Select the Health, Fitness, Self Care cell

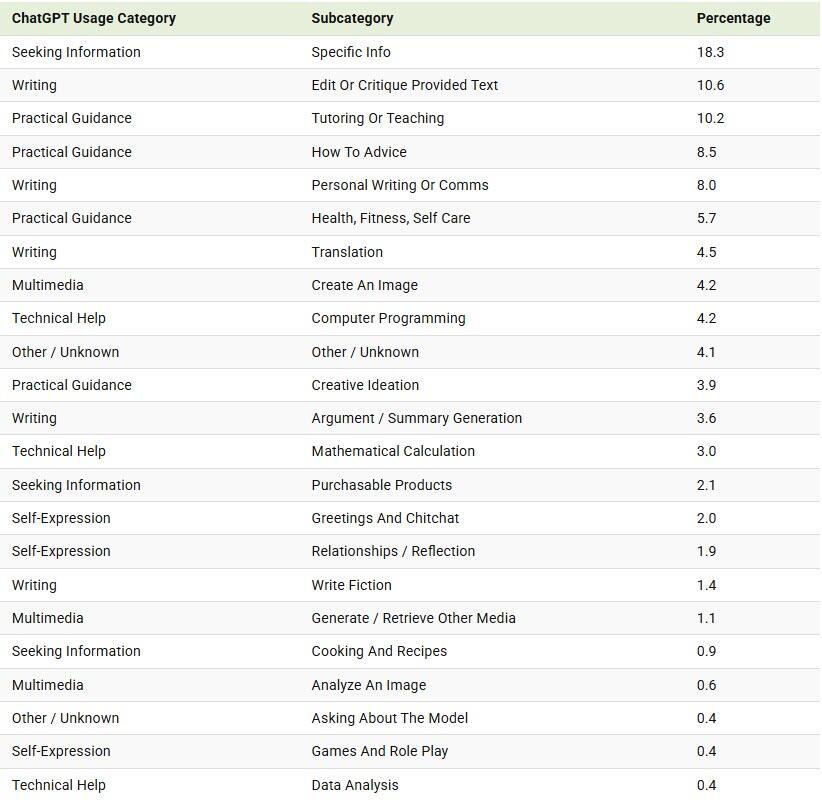[390, 218]
